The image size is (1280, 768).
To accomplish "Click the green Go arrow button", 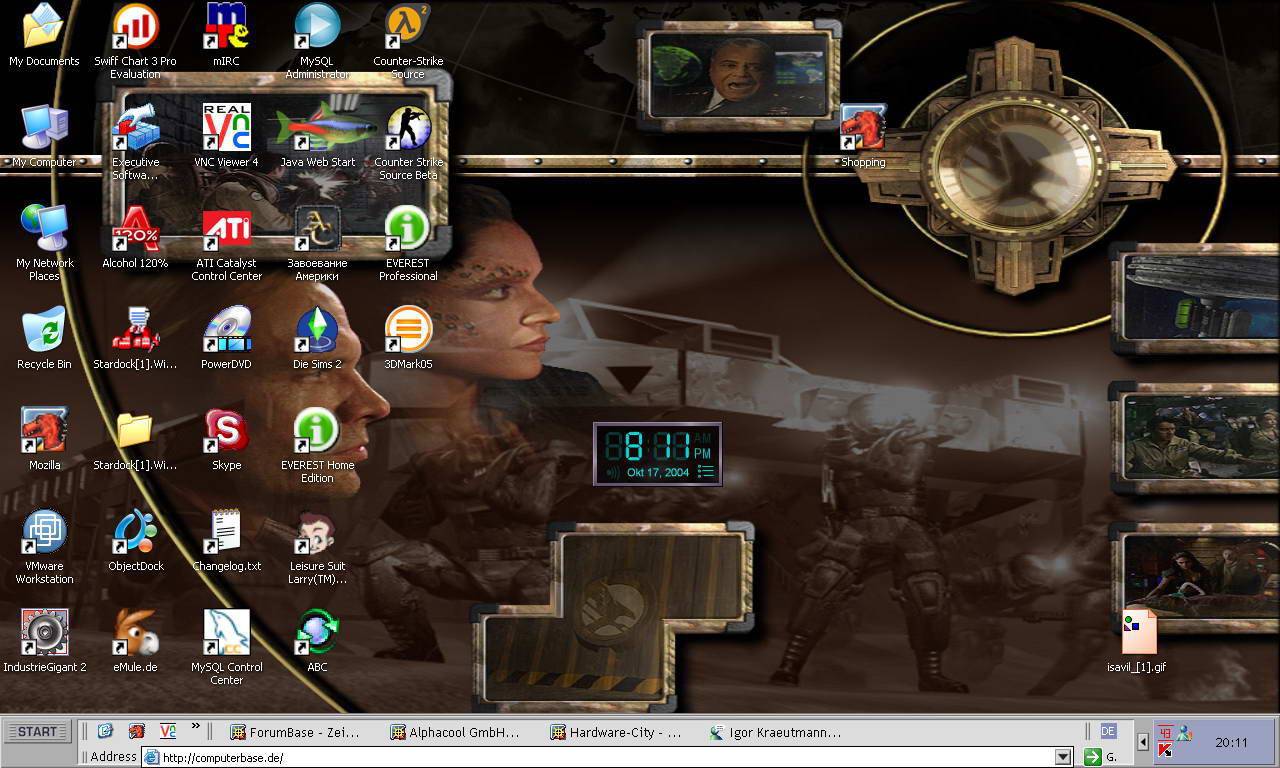I will 1093,757.
